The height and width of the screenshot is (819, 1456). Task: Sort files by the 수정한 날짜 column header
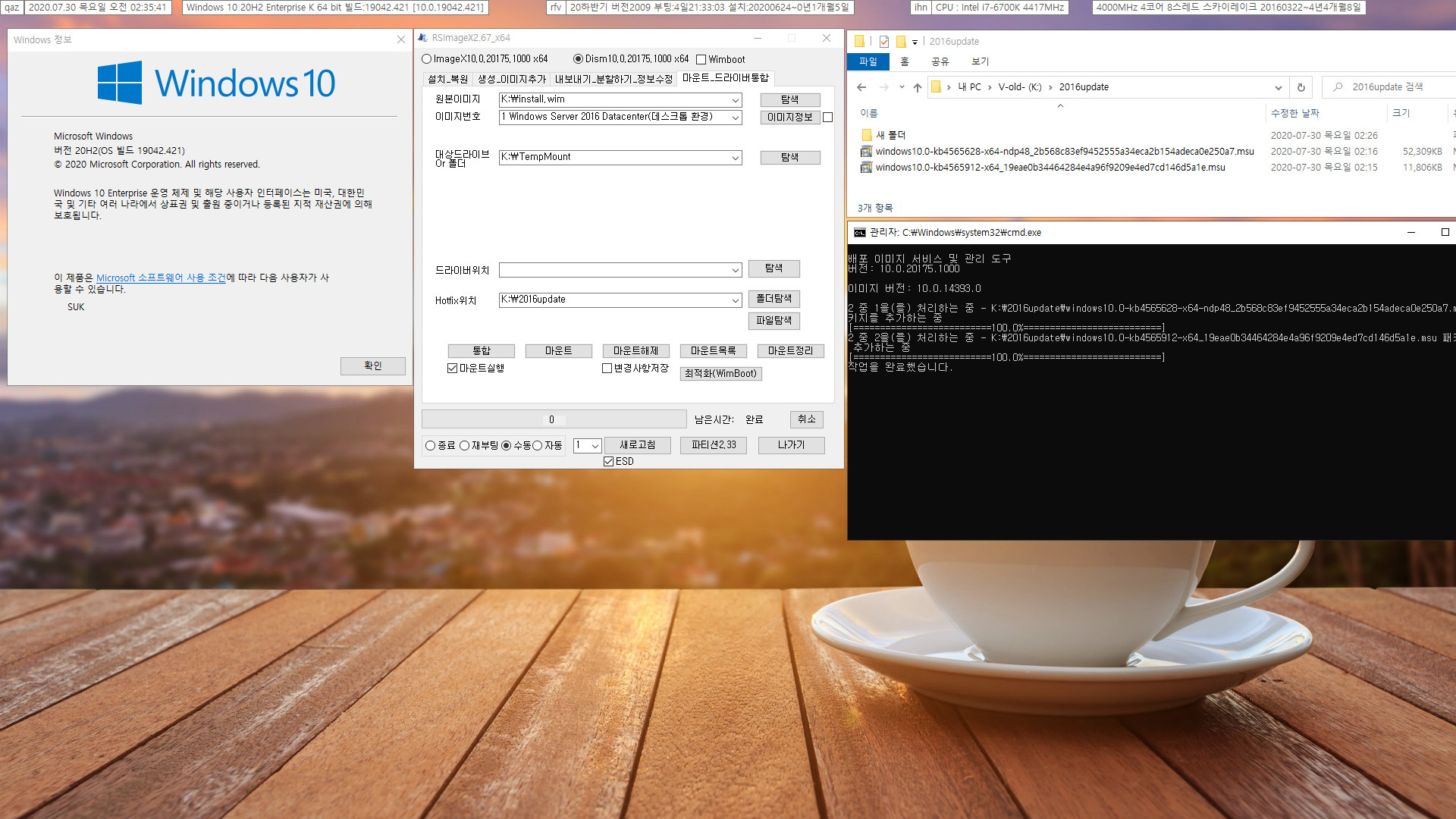pos(1295,113)
